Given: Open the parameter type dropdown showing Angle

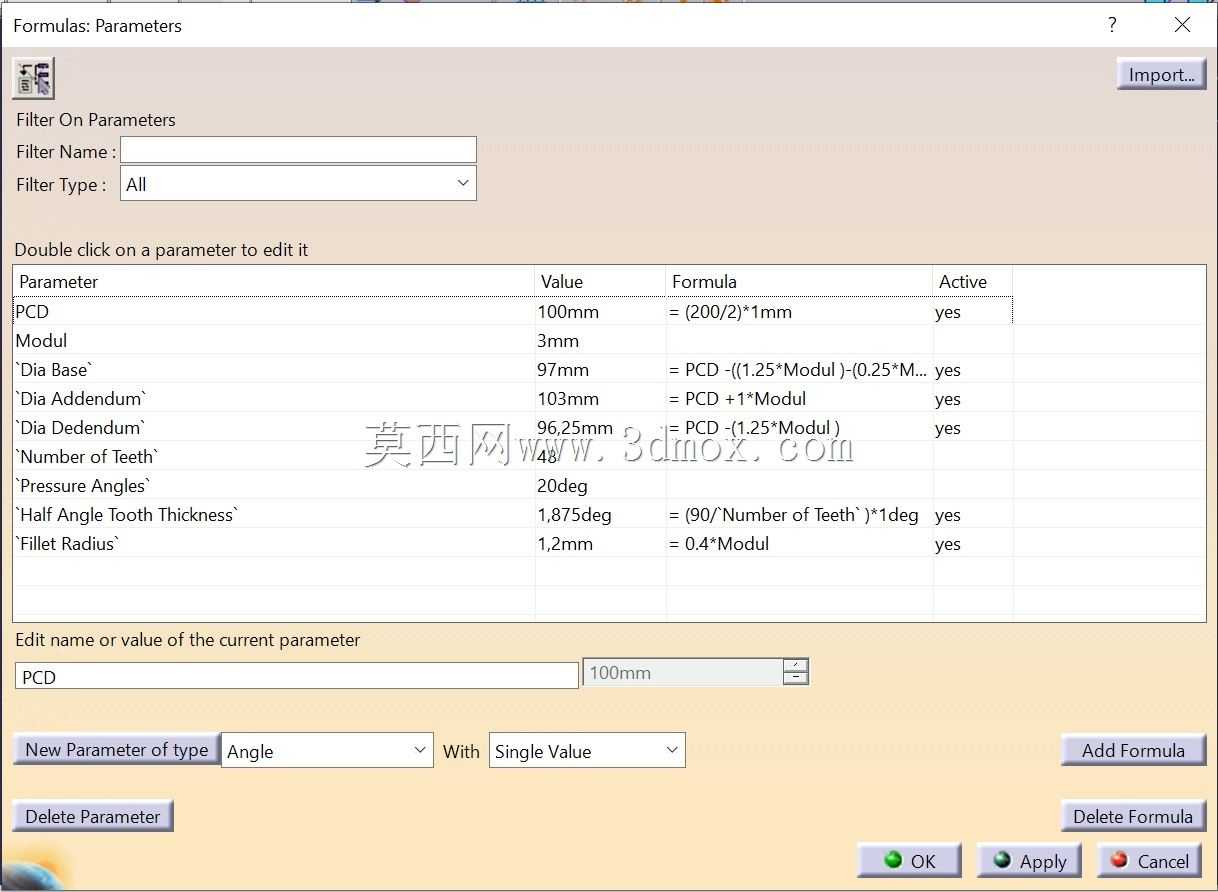Looking at the screenshot, I should (327, 751).
